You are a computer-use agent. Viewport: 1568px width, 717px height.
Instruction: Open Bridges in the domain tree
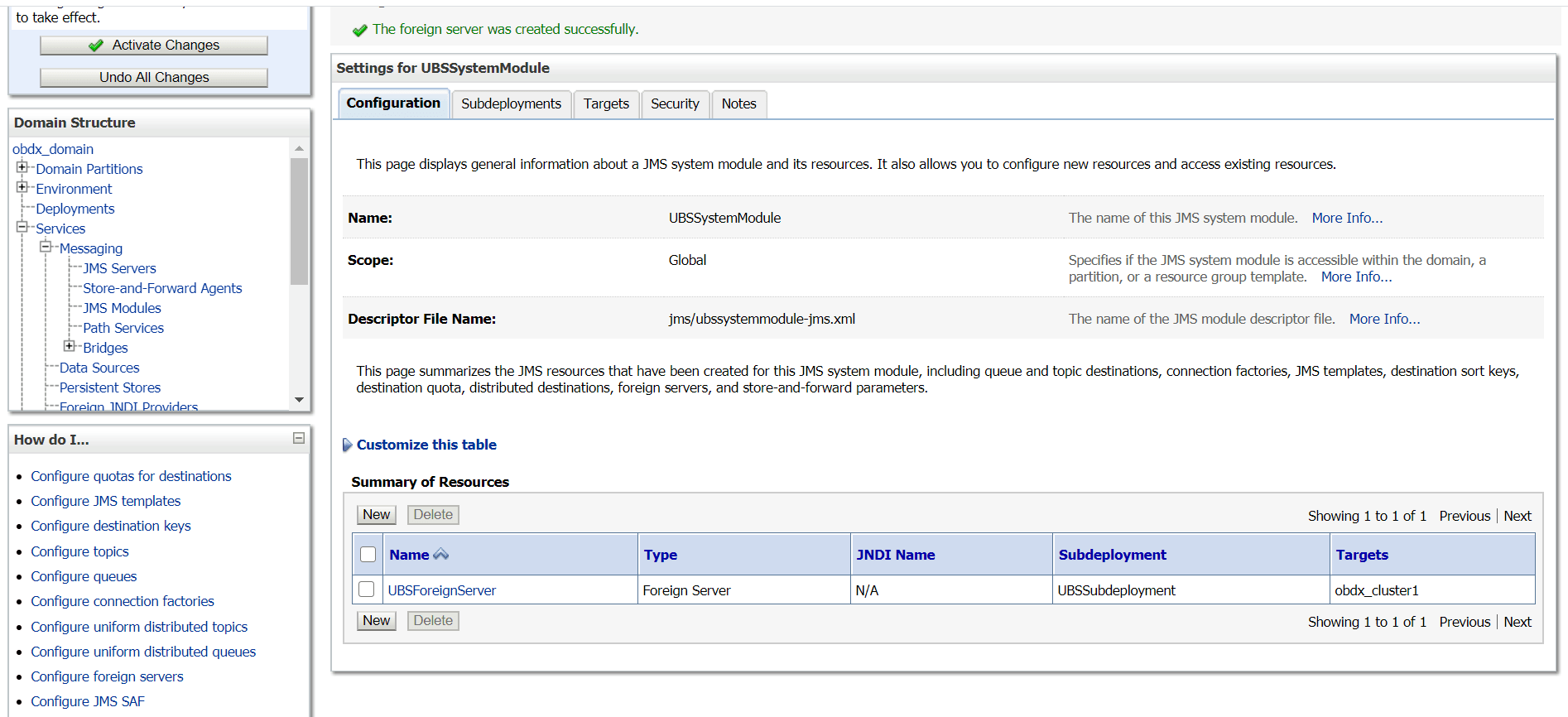click(x=105, y=348)
